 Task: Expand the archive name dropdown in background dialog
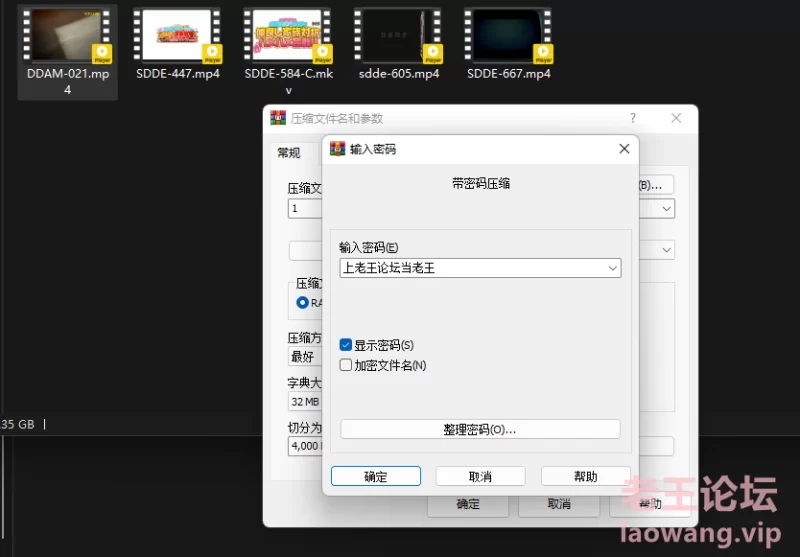[666, 209]
